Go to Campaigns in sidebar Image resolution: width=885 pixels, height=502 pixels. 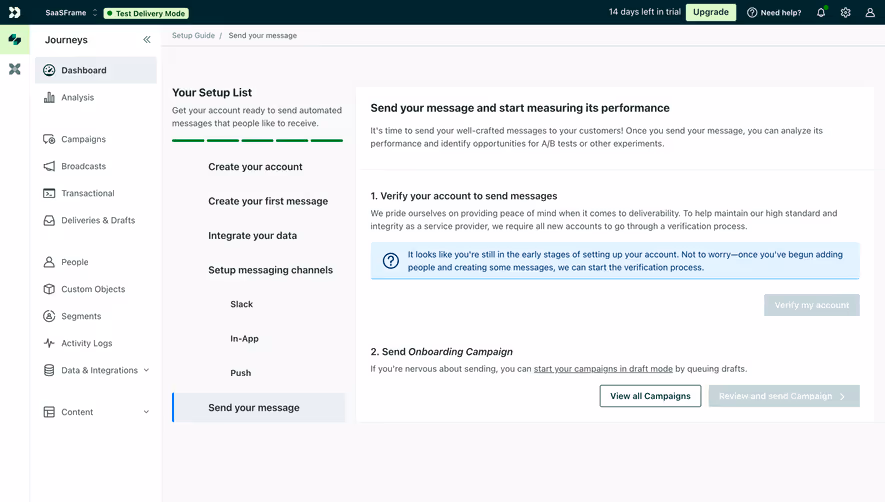pos(96,139)
